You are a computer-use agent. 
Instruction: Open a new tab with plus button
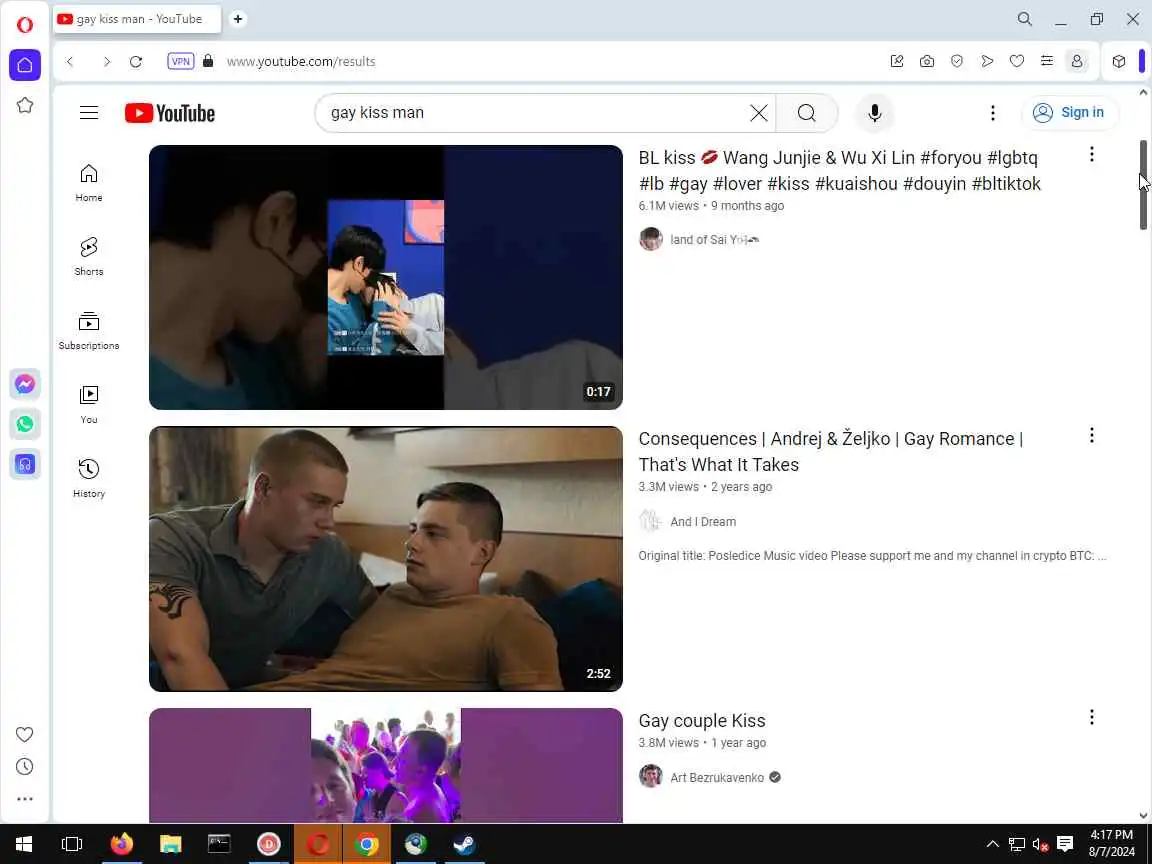click(x=238, y=19)
